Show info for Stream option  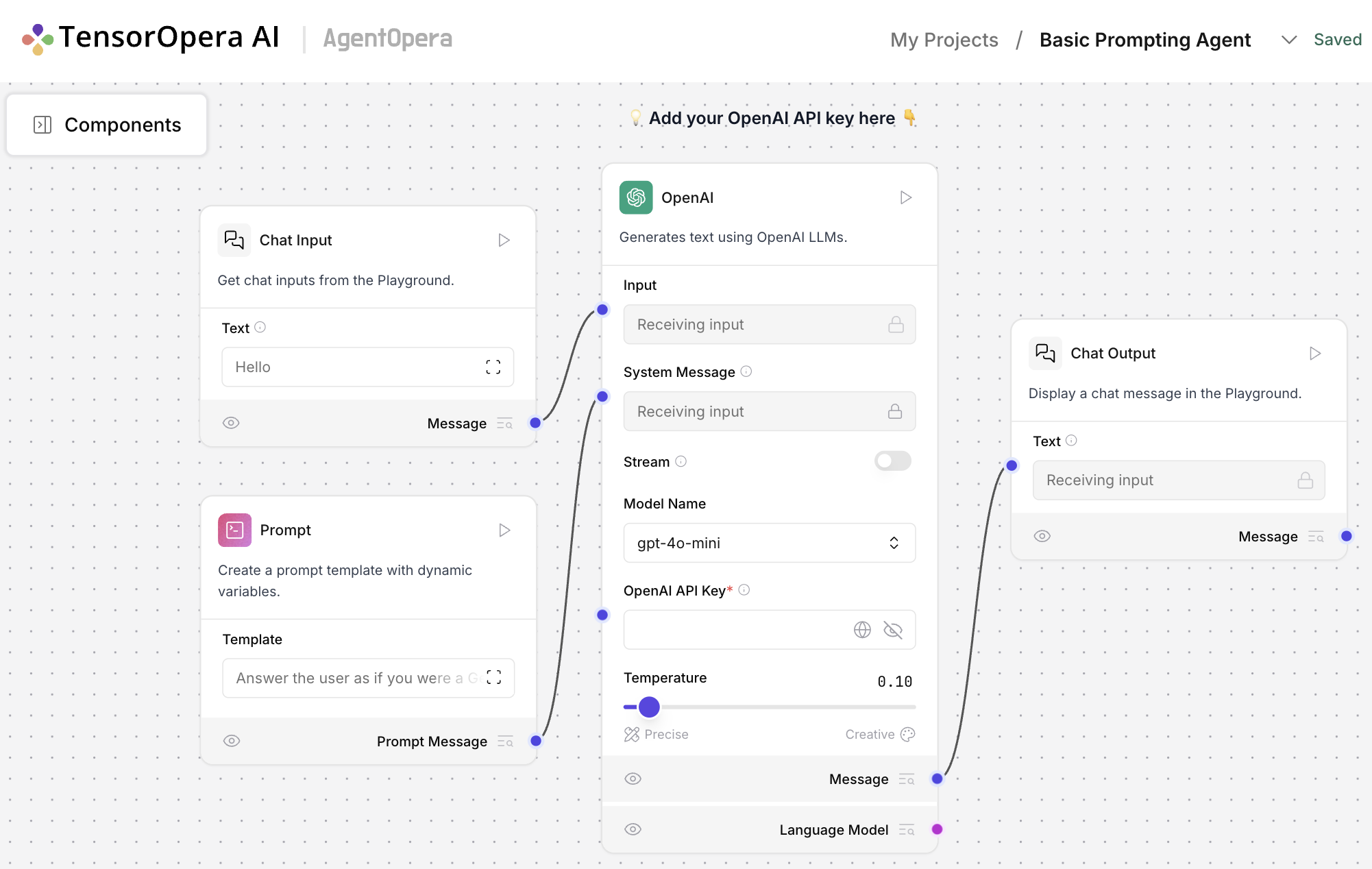pos(681,461)
